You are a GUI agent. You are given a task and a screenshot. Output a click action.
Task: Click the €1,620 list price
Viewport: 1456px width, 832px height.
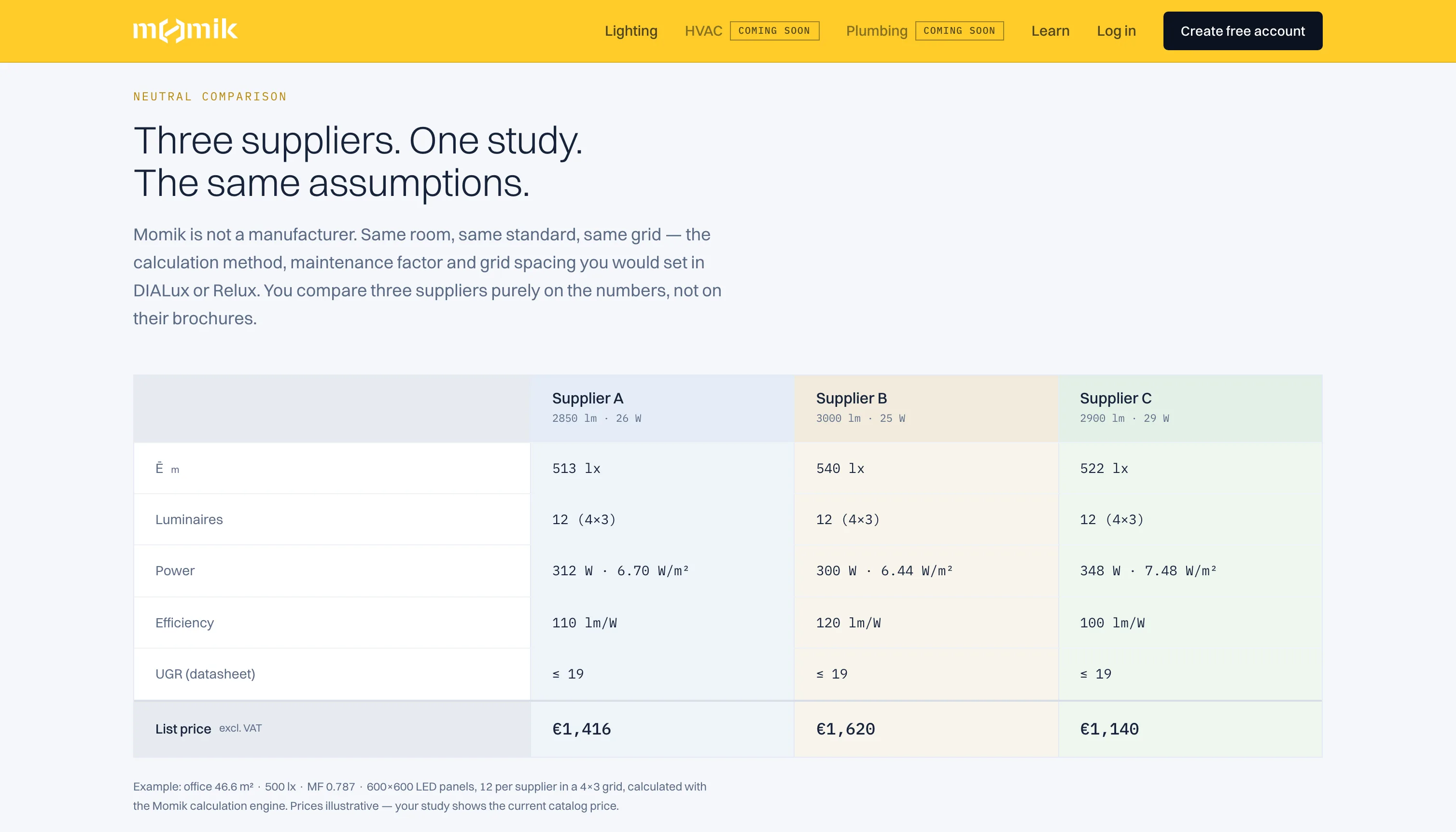[845, 729]
